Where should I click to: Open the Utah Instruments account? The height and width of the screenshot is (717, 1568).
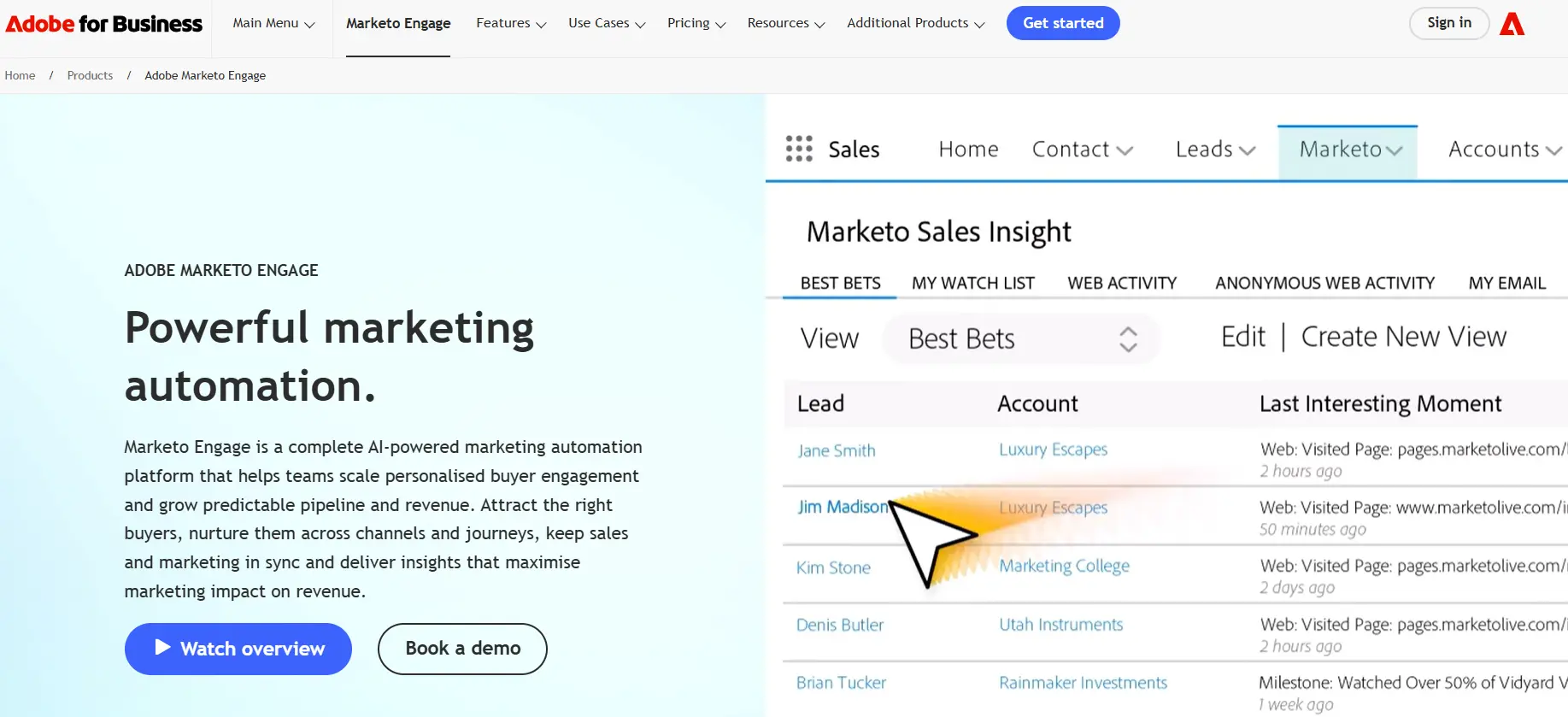point(1060,625)
